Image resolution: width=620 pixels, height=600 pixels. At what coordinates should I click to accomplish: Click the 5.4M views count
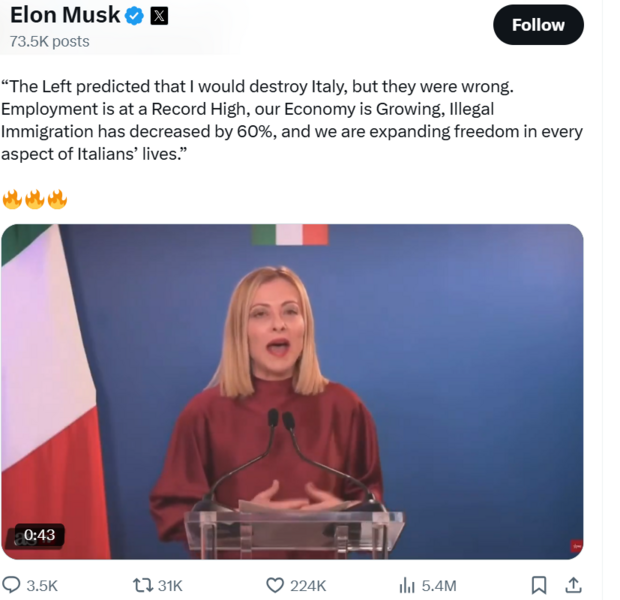(439, 586)
